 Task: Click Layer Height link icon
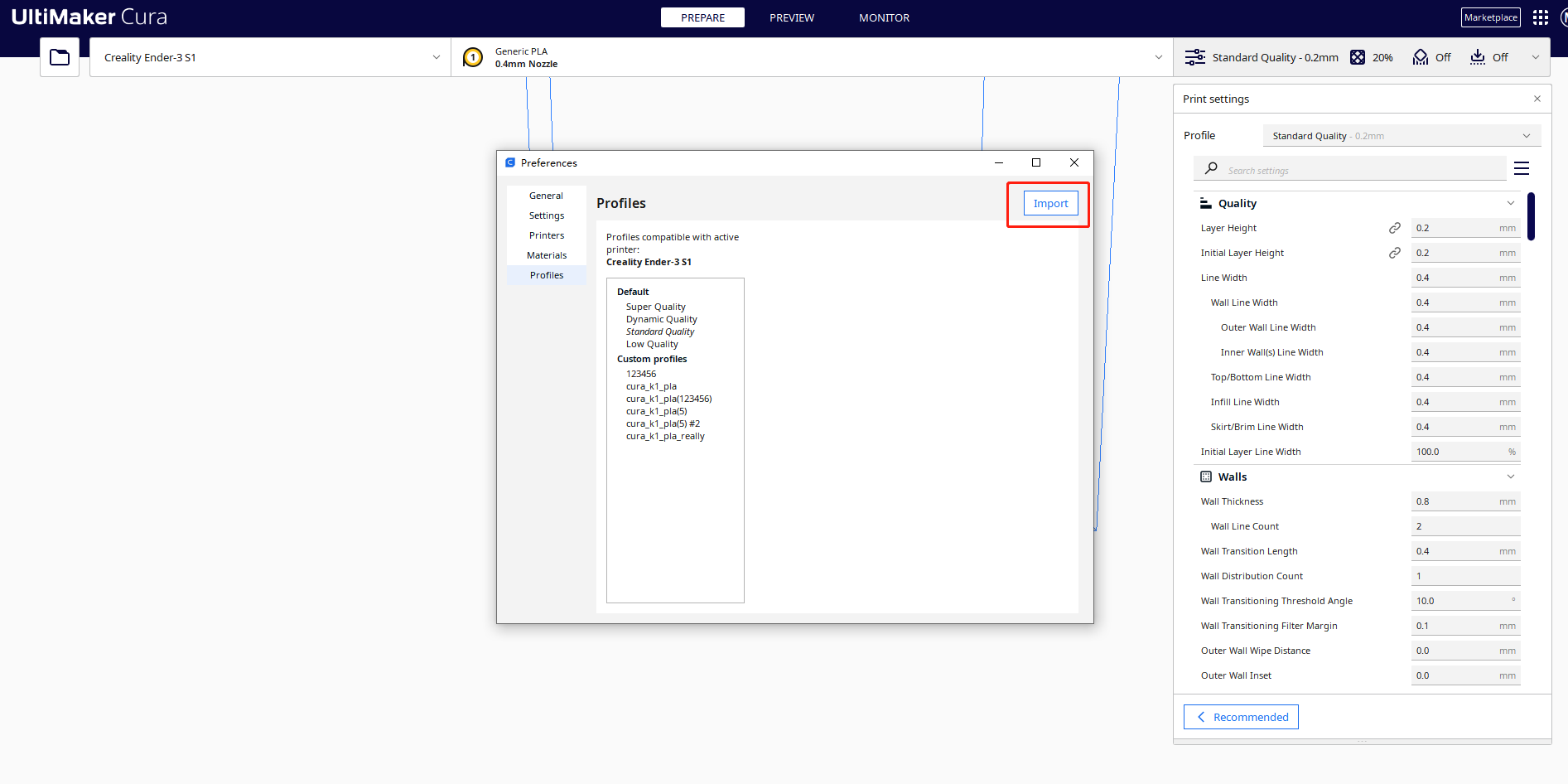[x=1395, y=228]
